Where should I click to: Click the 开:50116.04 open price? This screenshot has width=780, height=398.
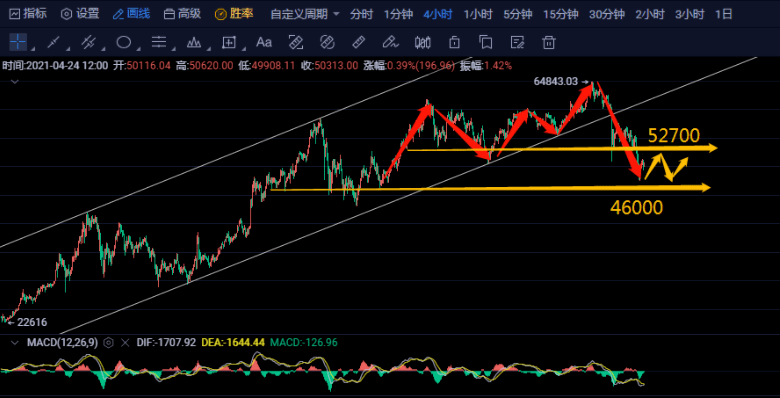pos(142,65)
